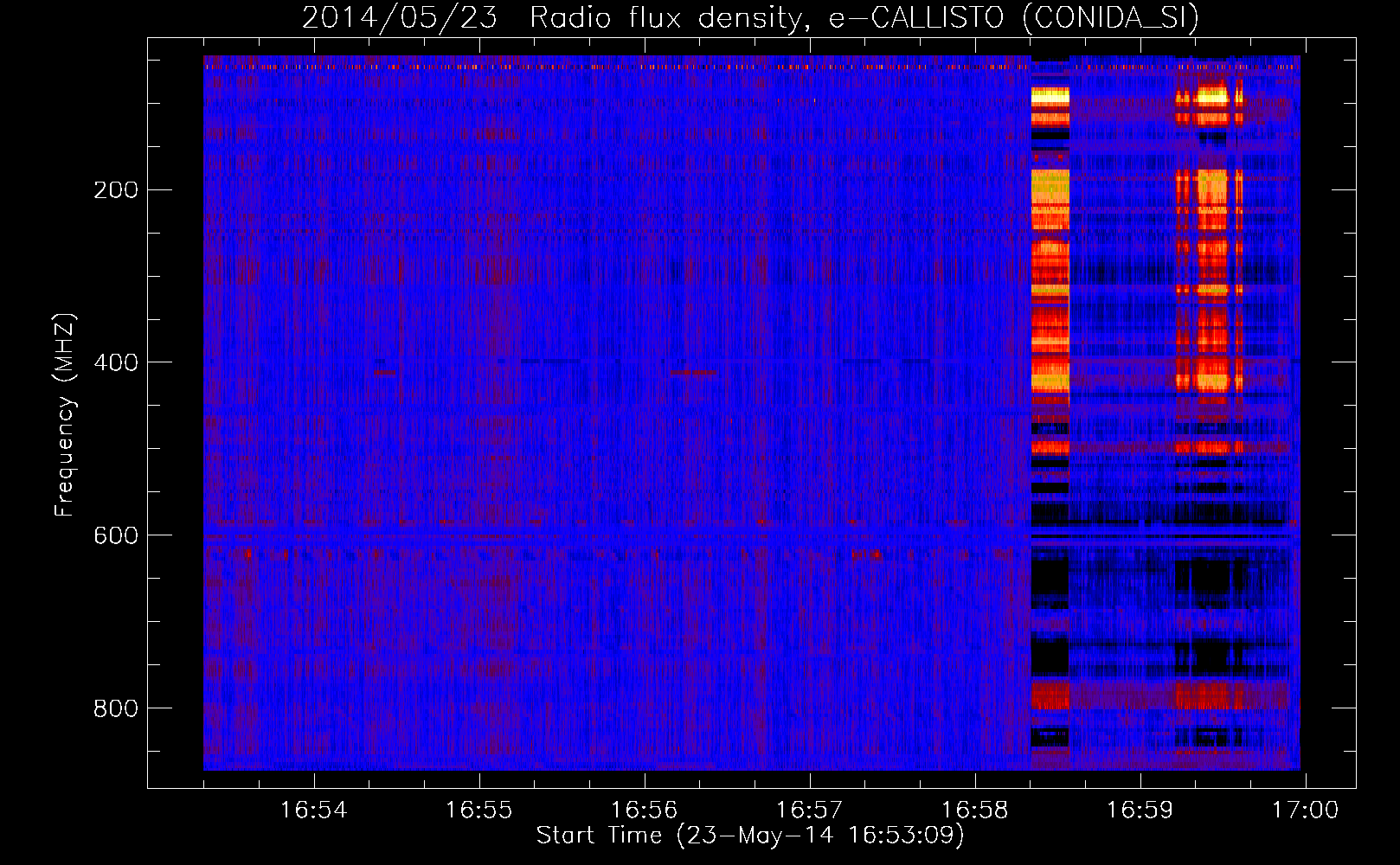Select the 600 frequency tick label

(115, 536)
